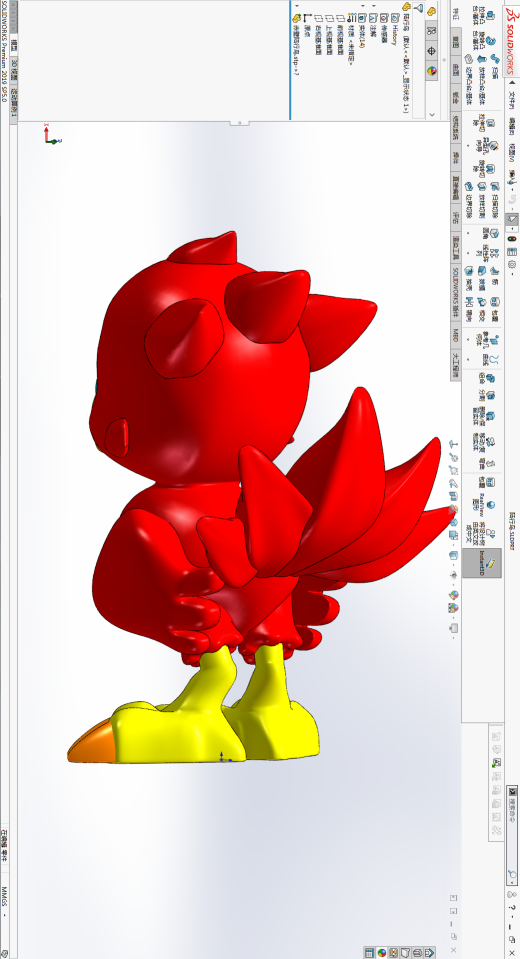Screen dimensions: 520x959
Task: Select 材质 <未指定> material item
Action: pyautogui.click(x=352, y=39)
